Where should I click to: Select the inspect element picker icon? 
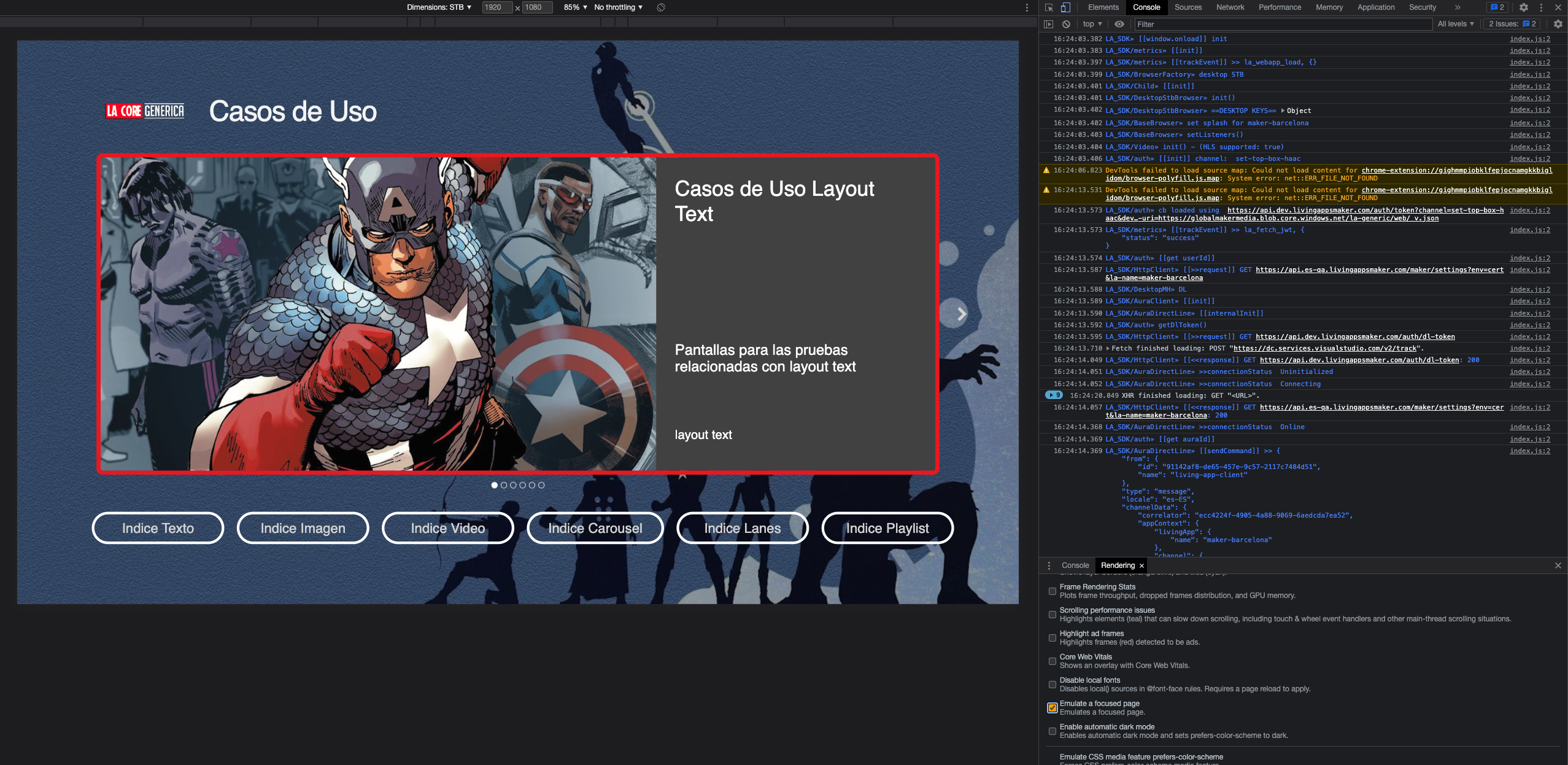coord(1049,7)
